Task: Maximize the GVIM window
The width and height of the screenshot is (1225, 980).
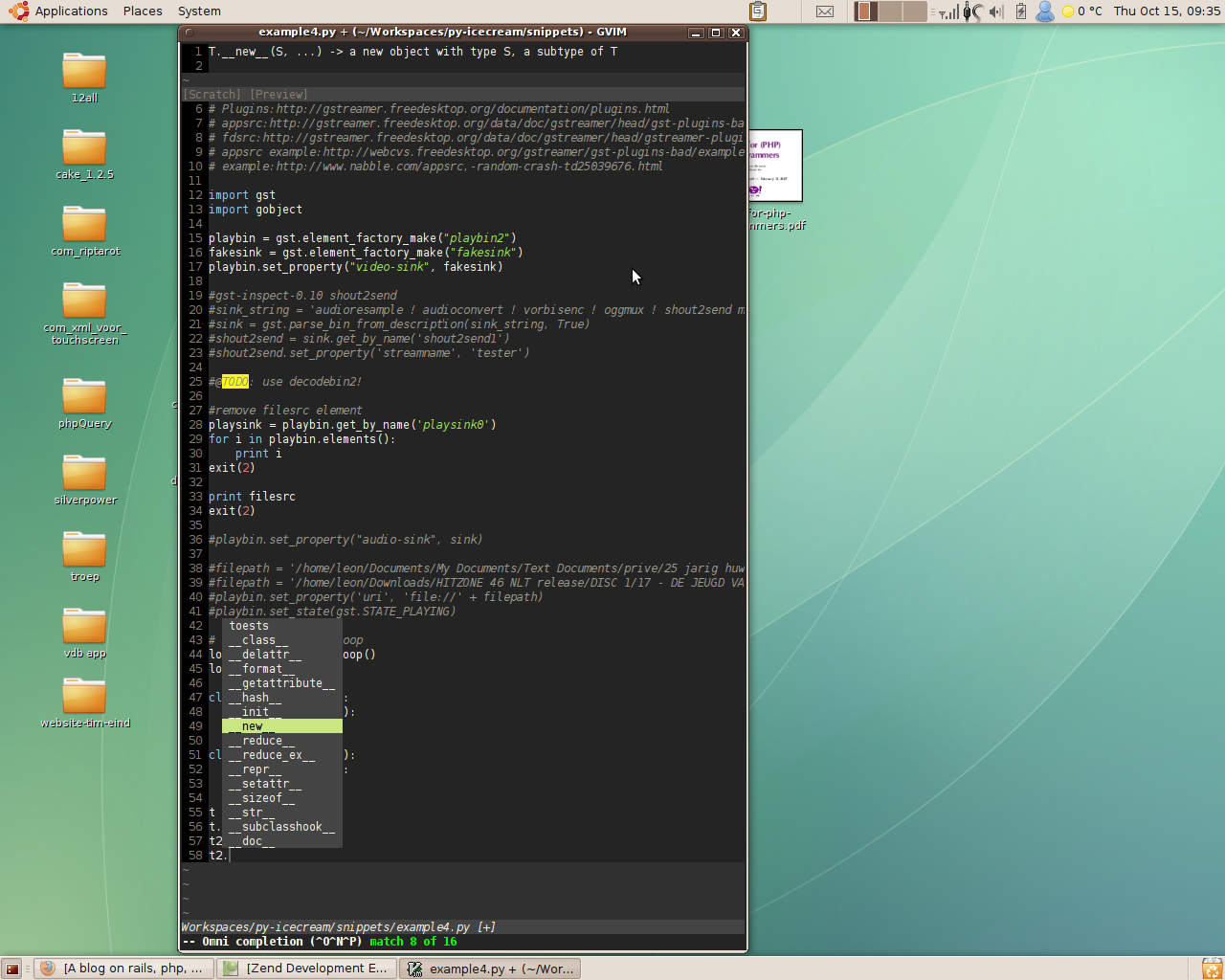Action: (x=715, y=33)
